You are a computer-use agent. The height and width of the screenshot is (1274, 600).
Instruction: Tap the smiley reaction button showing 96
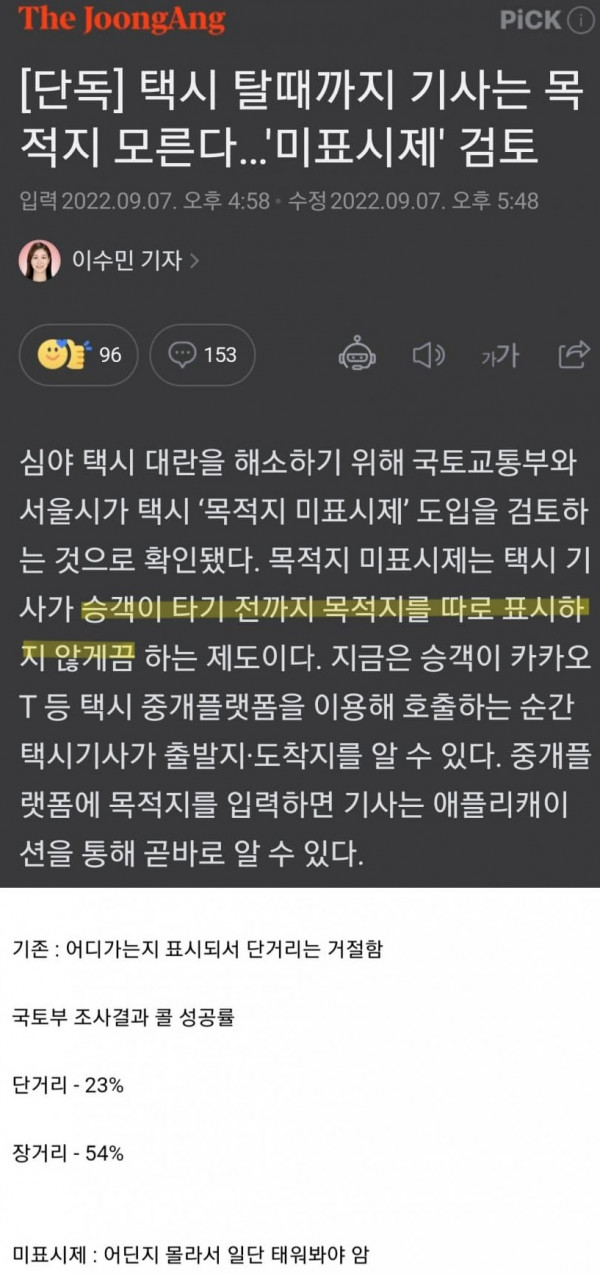80,354
